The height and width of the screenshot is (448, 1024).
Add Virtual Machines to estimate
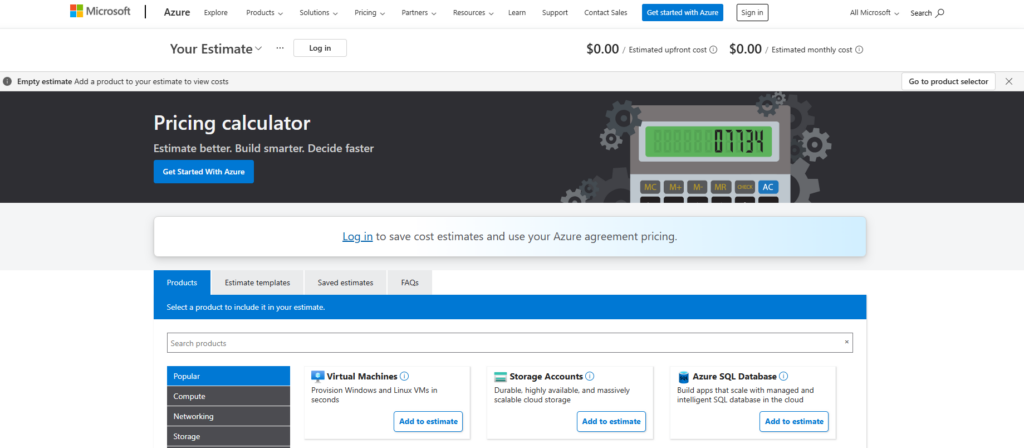[428, 421]
